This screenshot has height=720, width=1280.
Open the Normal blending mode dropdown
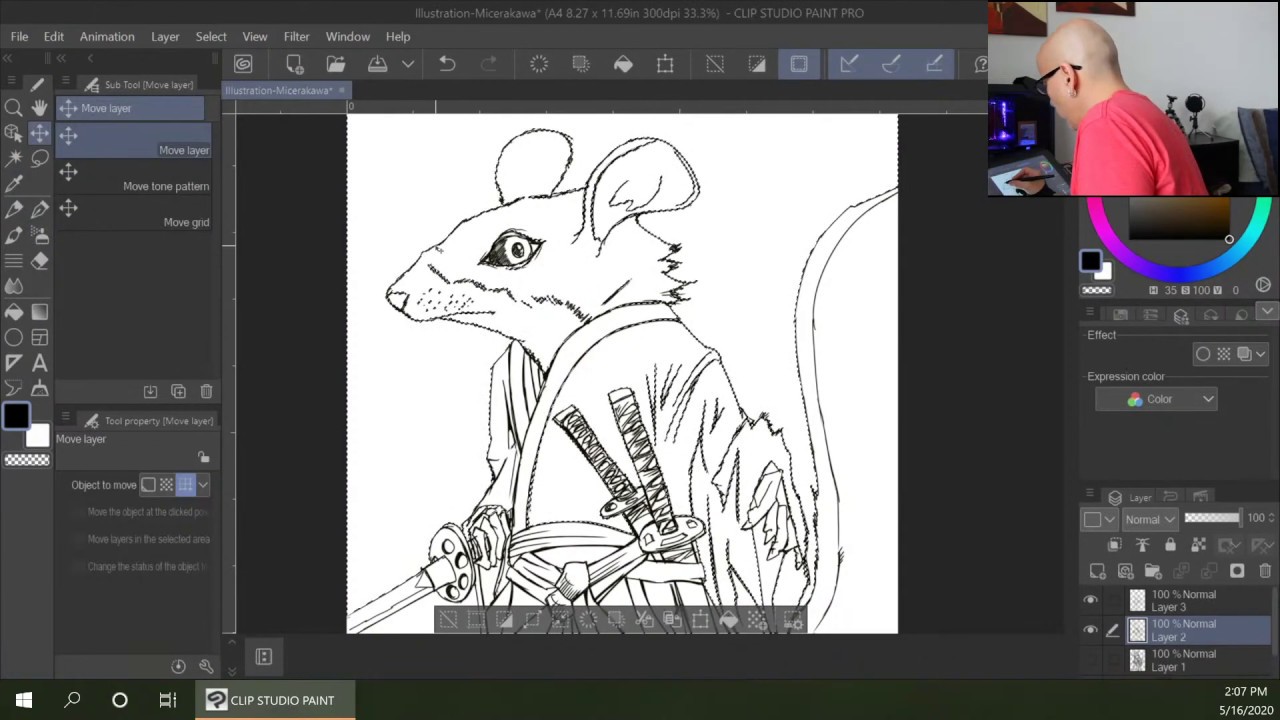point(1150,519)
